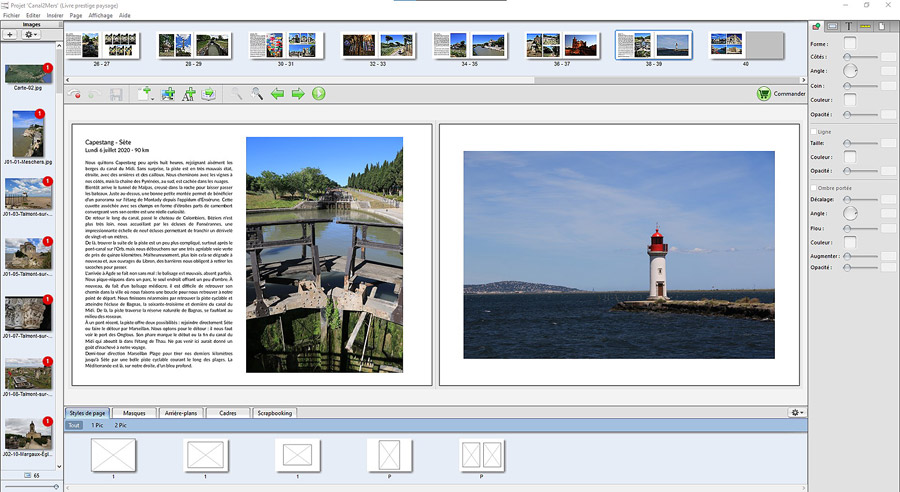Screen dimensions: 900x492
Task: Filter page styles by 1 Pic
Action: click(97, 425)
